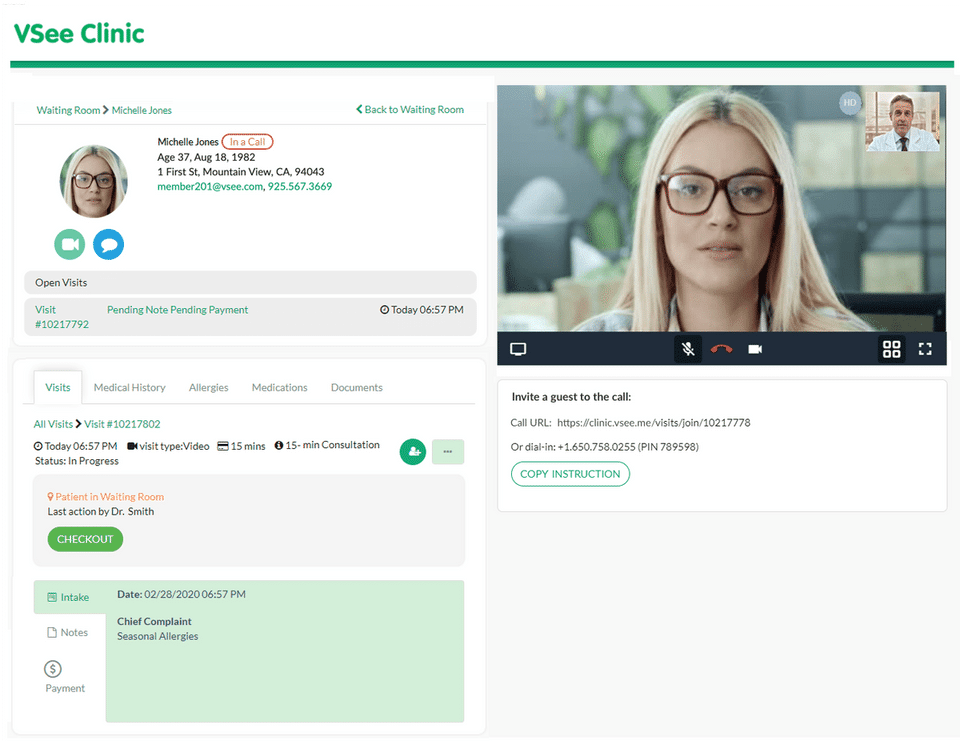Open the Waiting Room breadcrumb

pyautogui.click(x=68, y=110)
